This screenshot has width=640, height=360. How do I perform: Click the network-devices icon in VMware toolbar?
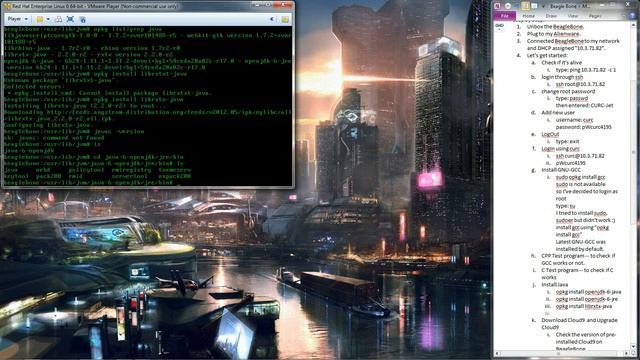tap(59, 19)
